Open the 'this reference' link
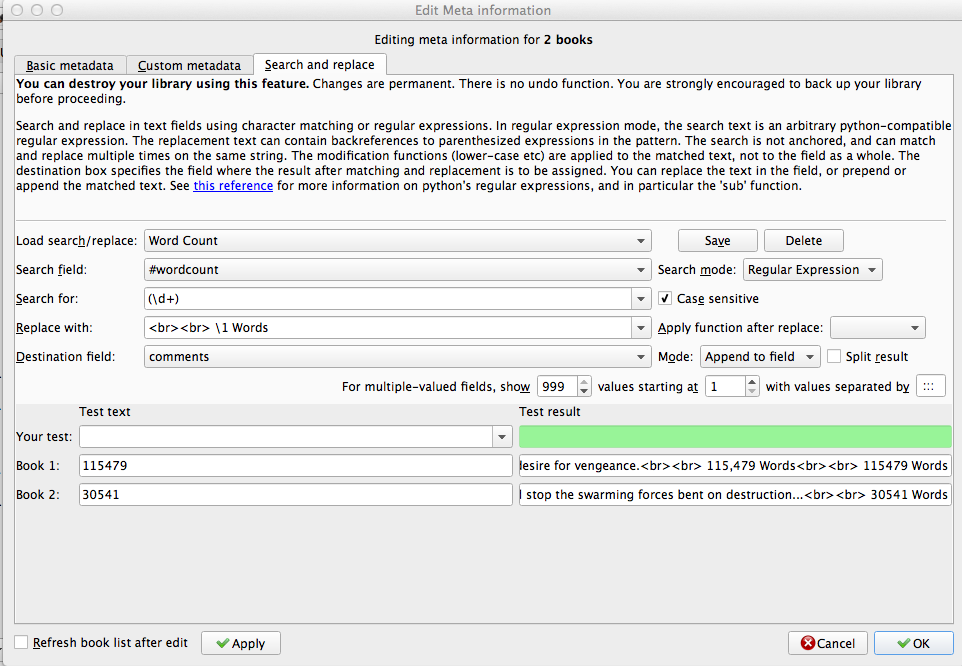 [x=233, y=186]
